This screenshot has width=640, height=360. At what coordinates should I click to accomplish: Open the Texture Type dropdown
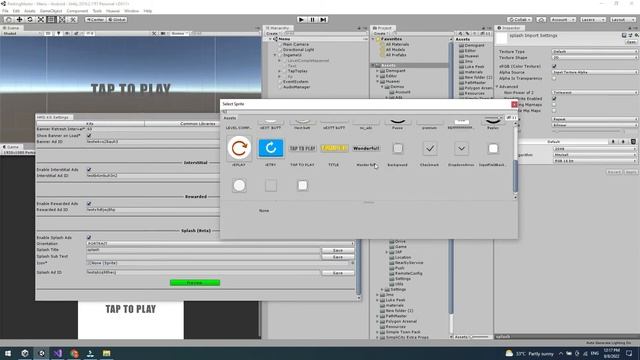point(594,52)
